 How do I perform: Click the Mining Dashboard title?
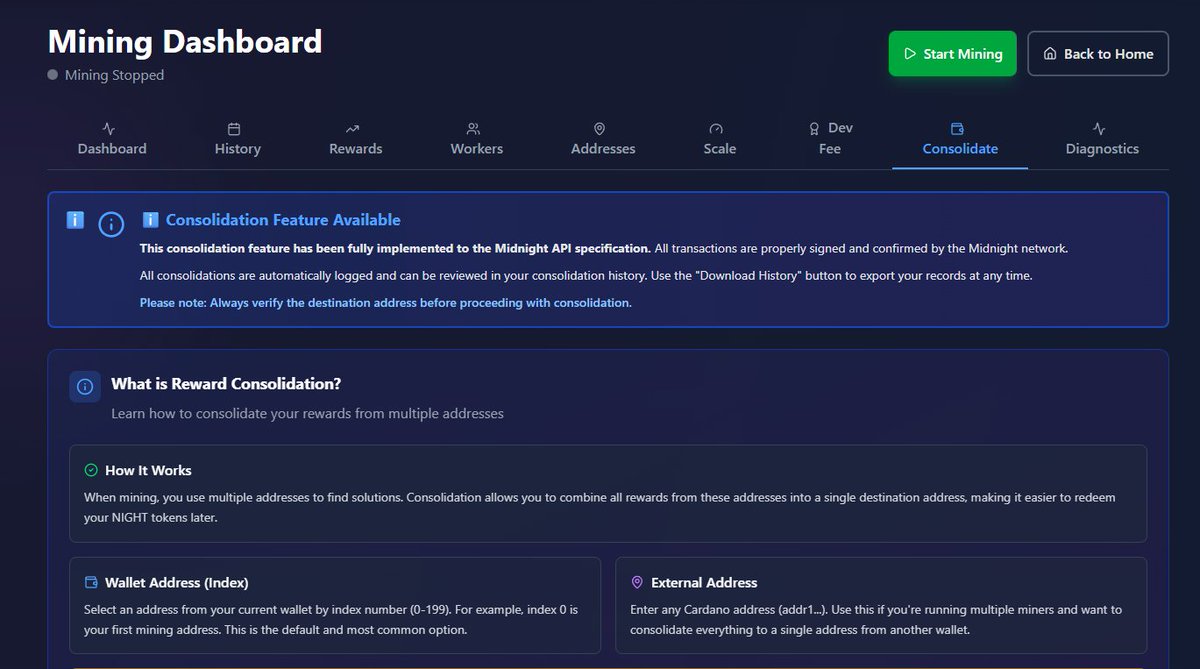[x=185, y=42]
